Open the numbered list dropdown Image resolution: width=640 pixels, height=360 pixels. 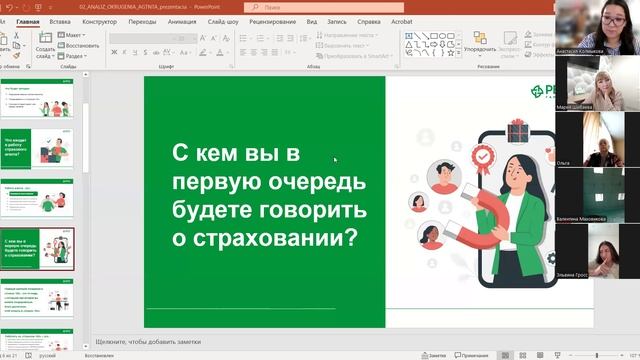click(262, 38)
